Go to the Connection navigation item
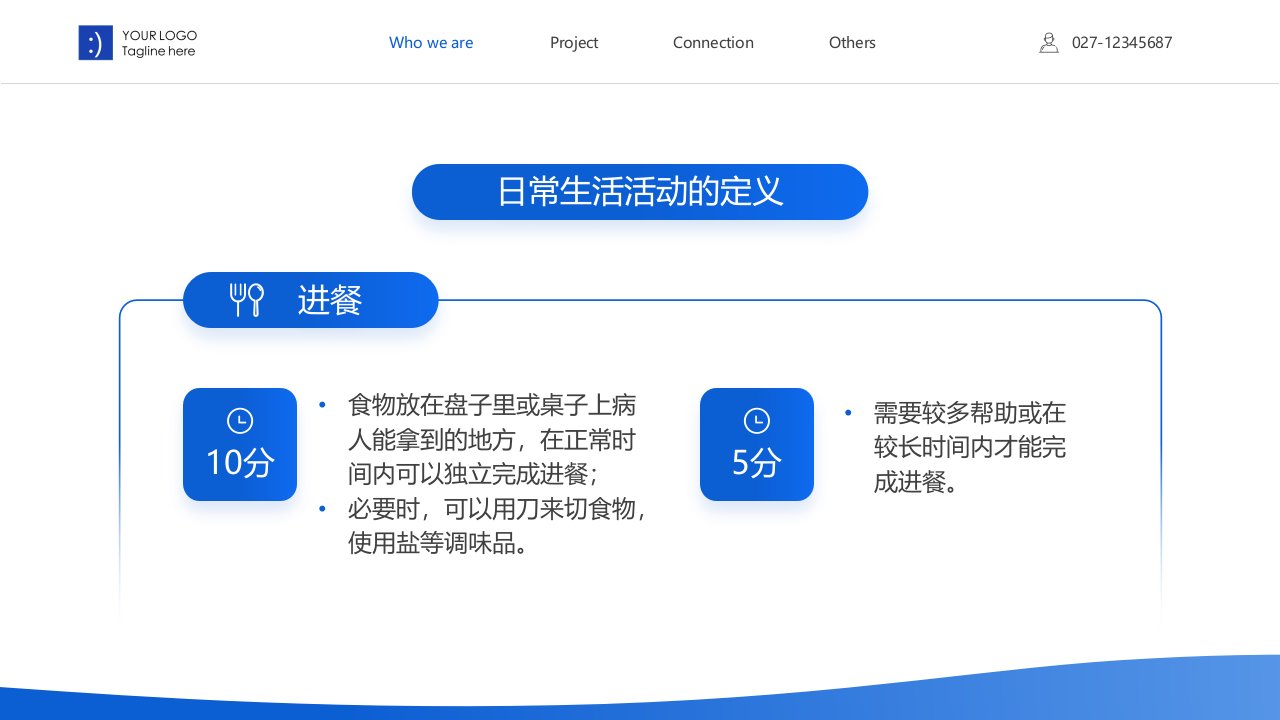 coord(713,43)
